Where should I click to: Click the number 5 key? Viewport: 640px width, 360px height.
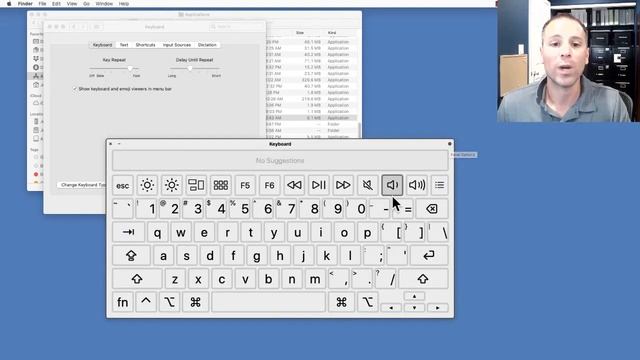[239, 209]
